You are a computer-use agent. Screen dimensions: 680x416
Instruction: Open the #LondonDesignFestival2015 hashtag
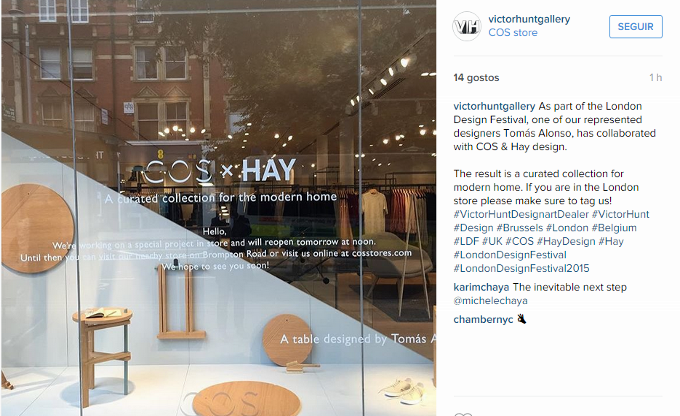[521, 269]
